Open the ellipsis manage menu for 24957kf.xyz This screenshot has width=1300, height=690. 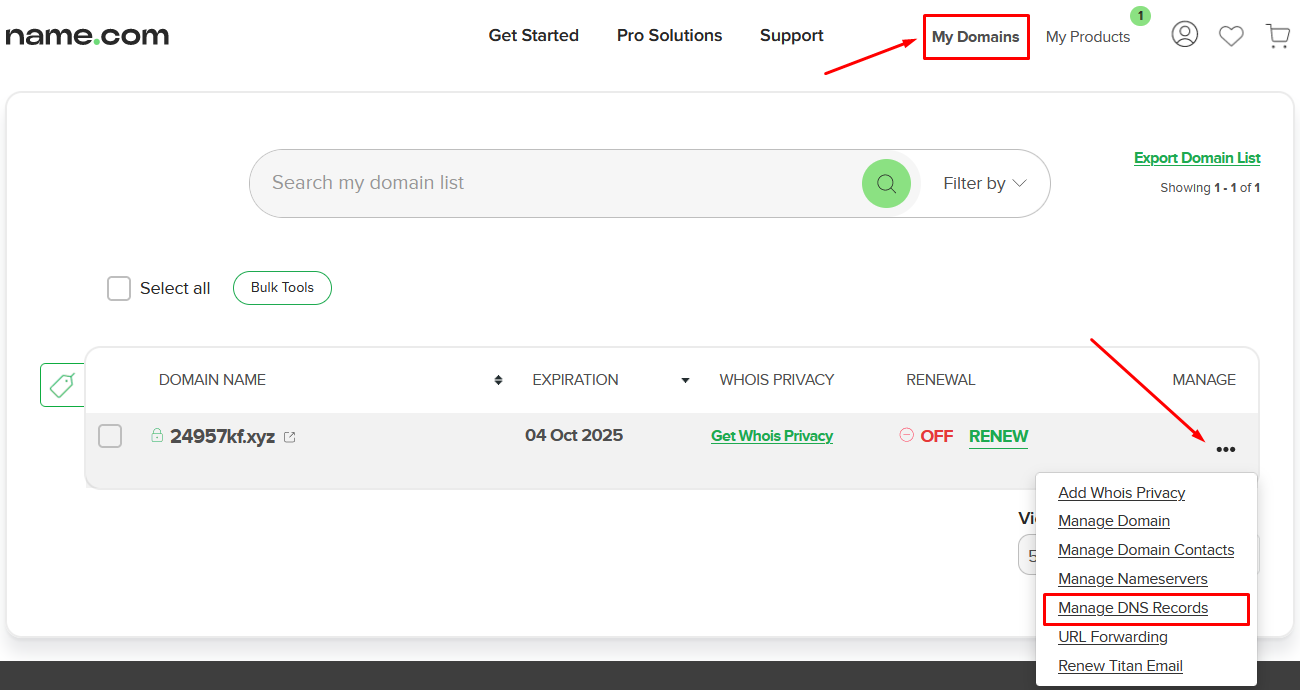coord(1226,449)
